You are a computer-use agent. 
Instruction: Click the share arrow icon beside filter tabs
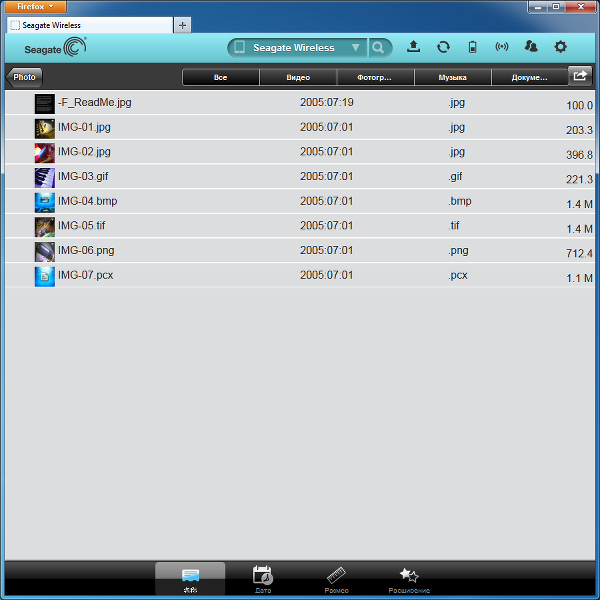[x=580, y=75]
